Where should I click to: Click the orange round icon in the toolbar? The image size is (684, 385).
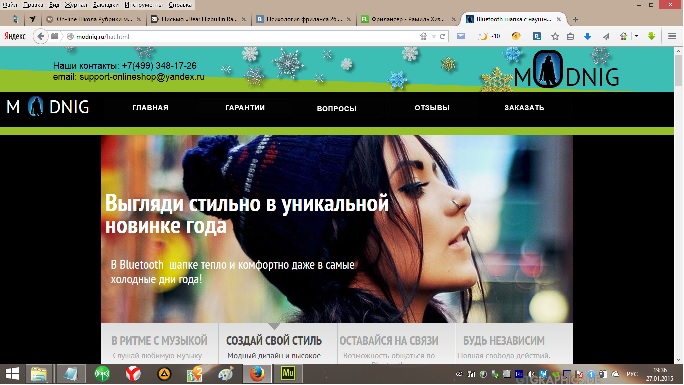pyautogui.click(x=516, y=36)
